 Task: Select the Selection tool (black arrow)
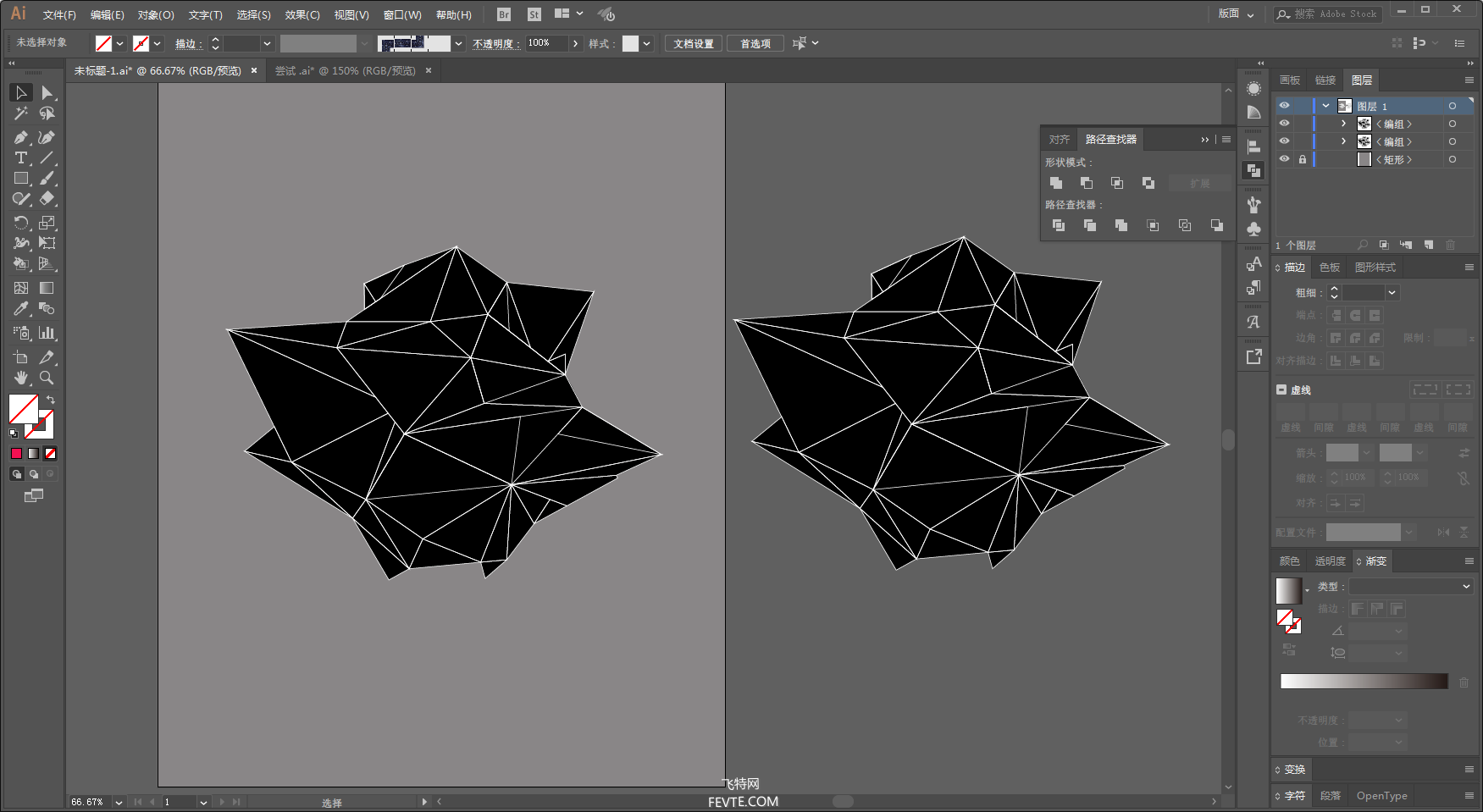coord(21,92)
